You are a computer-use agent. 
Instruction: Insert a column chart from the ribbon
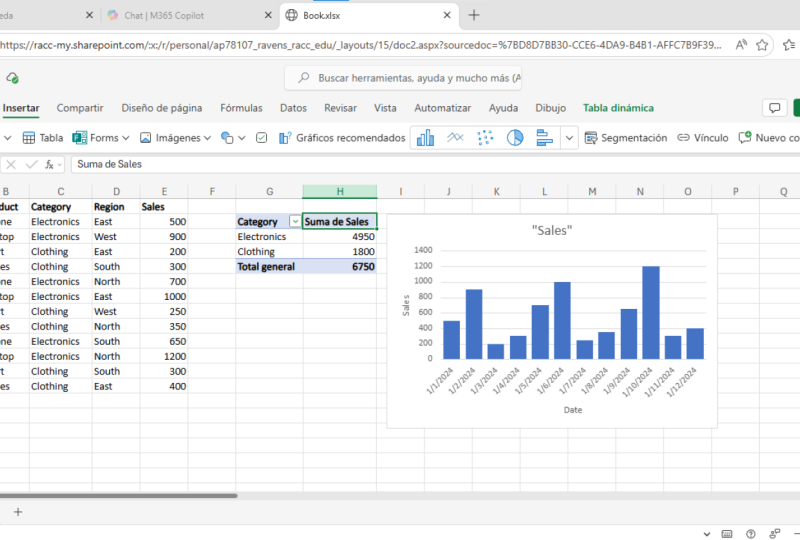point(425,138)
